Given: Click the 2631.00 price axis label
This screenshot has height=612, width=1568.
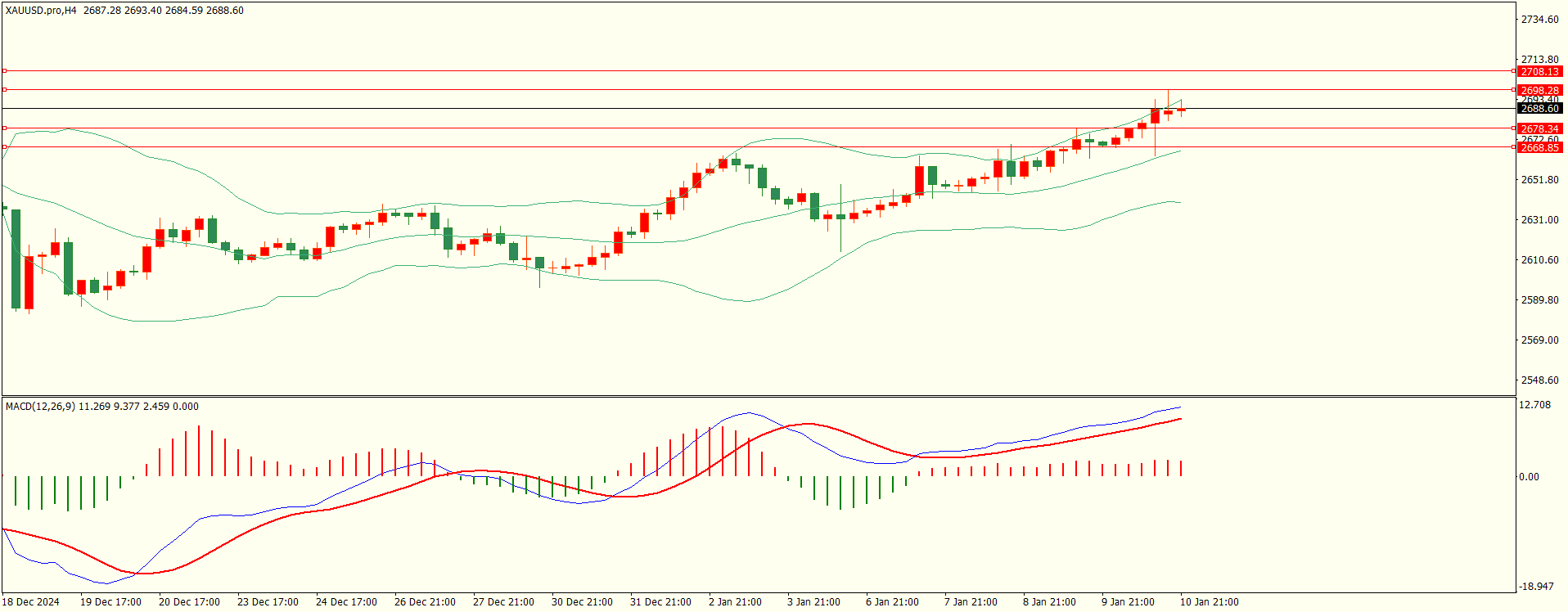Looking at the screenshot, I should 1539,219.
